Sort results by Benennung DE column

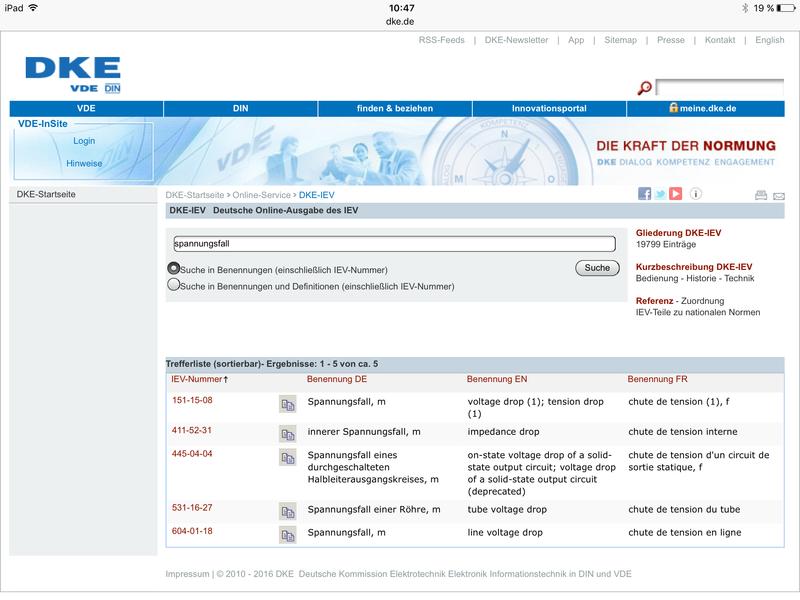[x=337, y=380]
